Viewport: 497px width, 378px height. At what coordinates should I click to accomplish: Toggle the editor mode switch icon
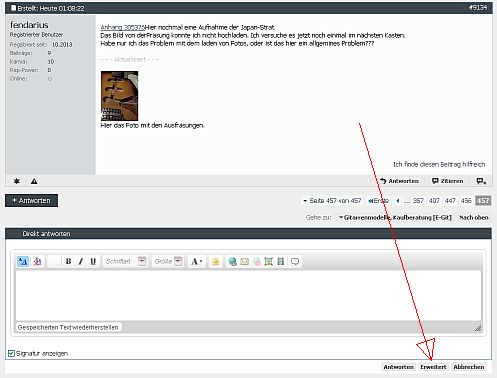click(23, 261)
